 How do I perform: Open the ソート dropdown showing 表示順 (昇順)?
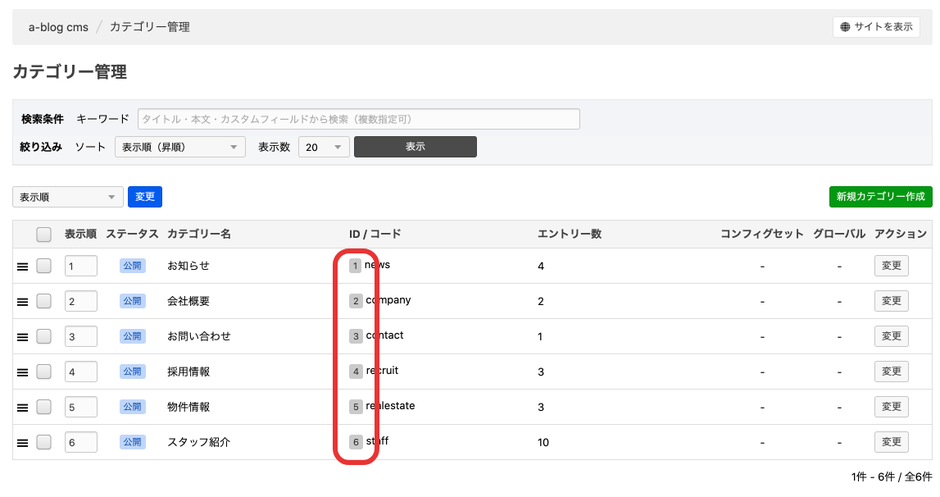[x=180, y=147]
